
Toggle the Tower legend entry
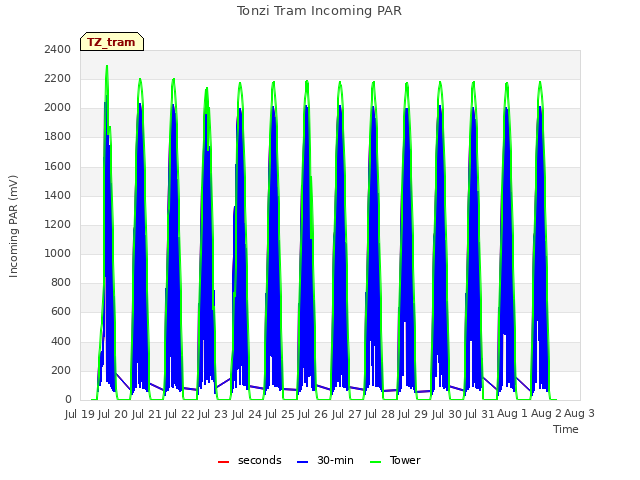[395, 460]
